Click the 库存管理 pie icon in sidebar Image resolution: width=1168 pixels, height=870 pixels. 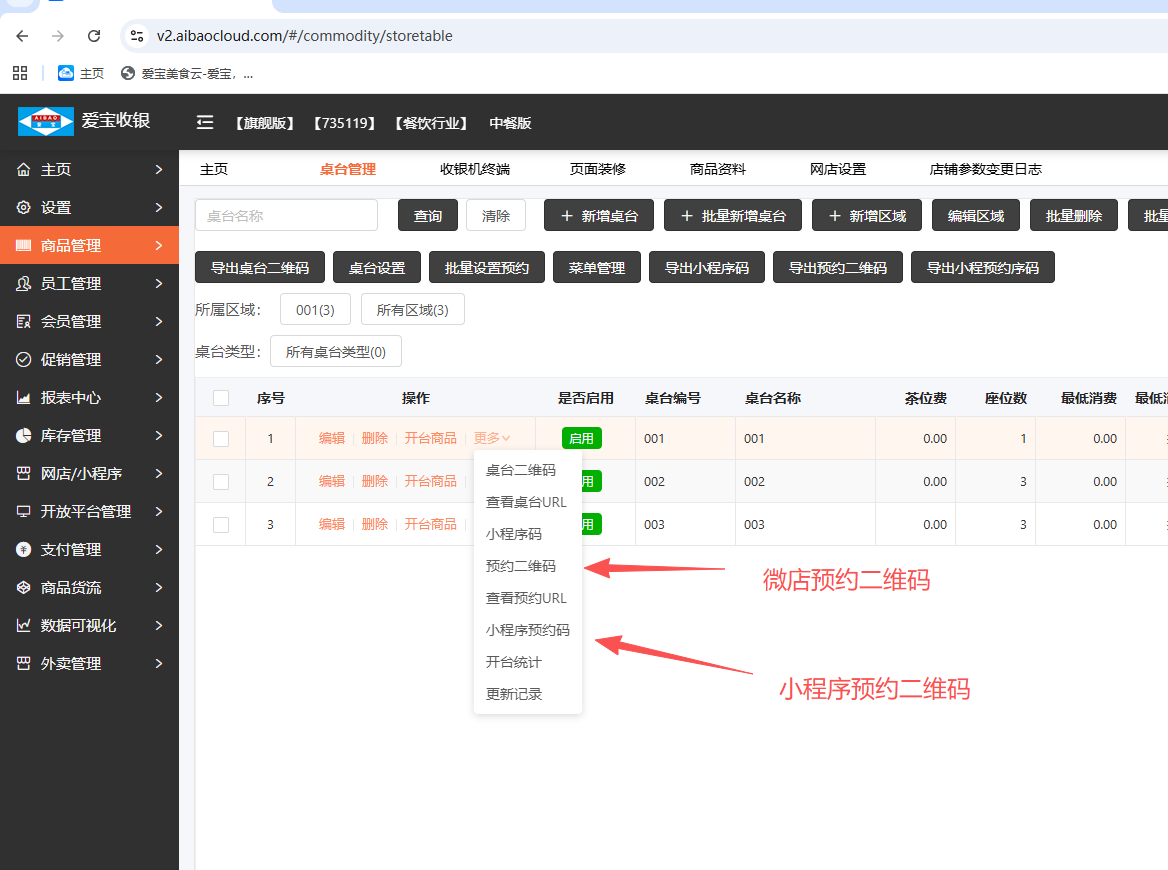click(x=24, y=436)
